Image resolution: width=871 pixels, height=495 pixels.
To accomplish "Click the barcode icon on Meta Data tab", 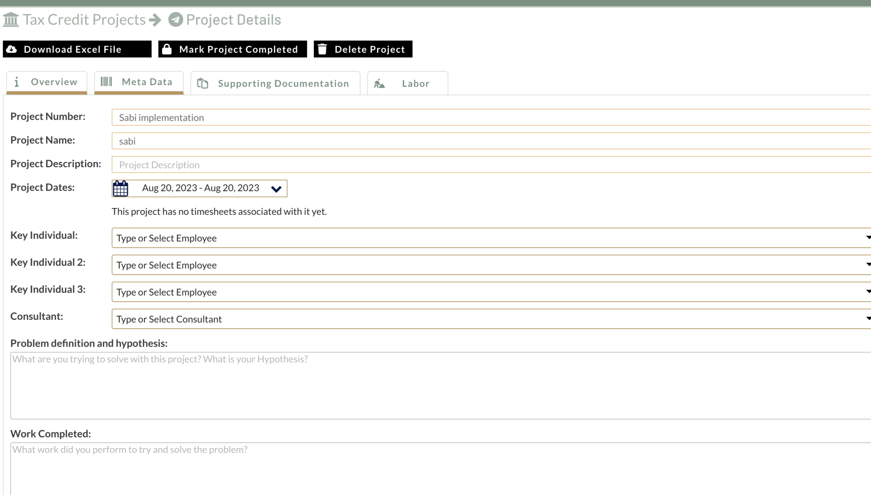I will click(106, 81).
